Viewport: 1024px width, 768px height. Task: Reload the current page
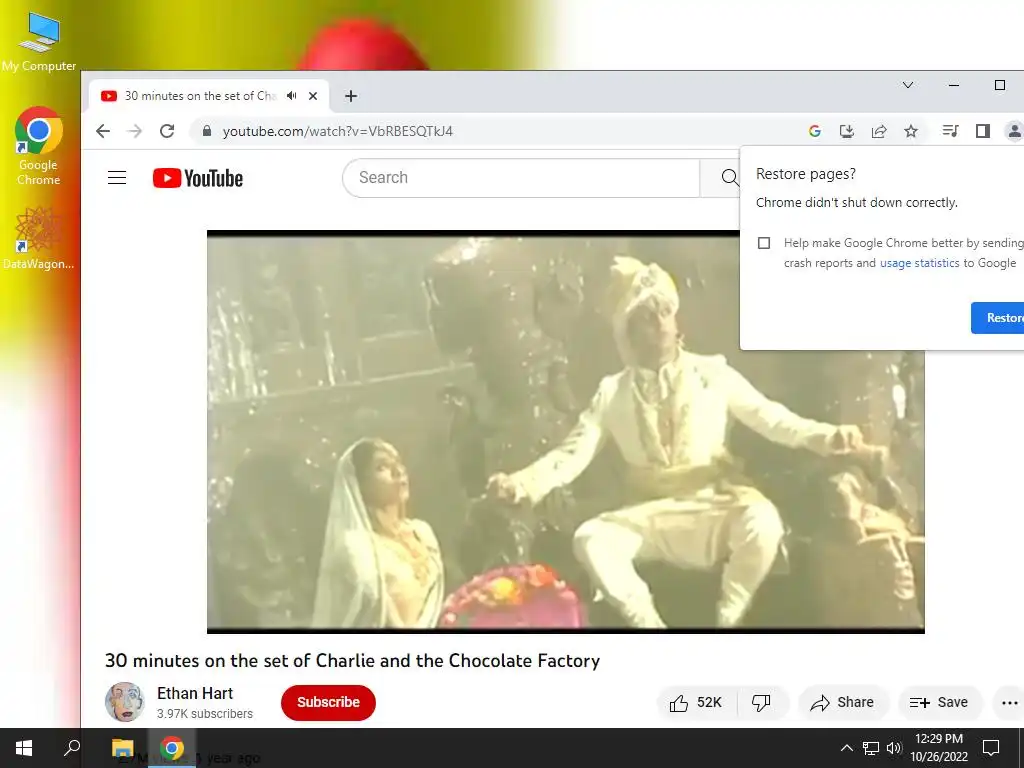pyautogui.click(x=167, y=131)
